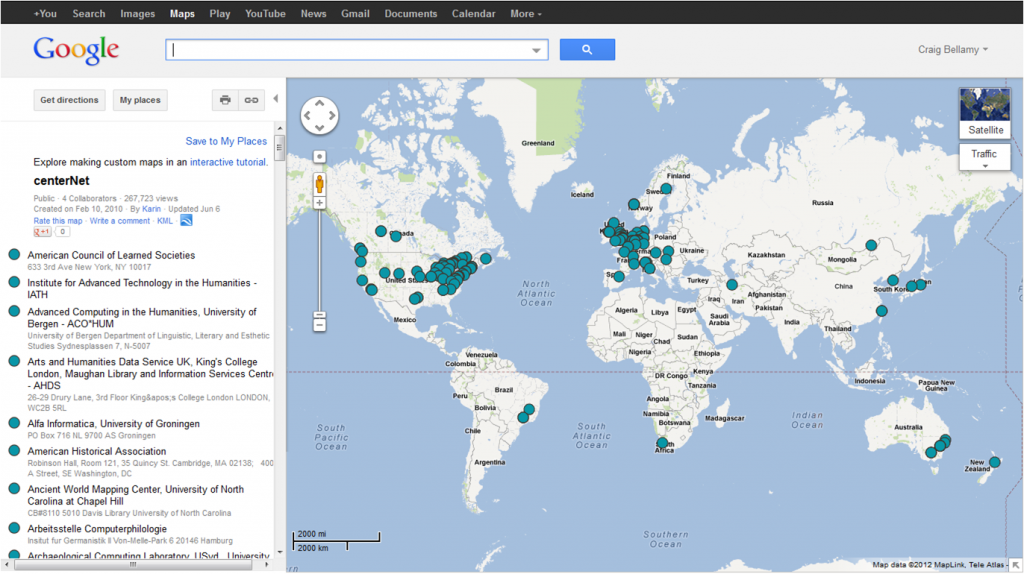This screenshot has width=1024, height=574.
Task: Click the print icon button
Action: click(x=225, y=100)
